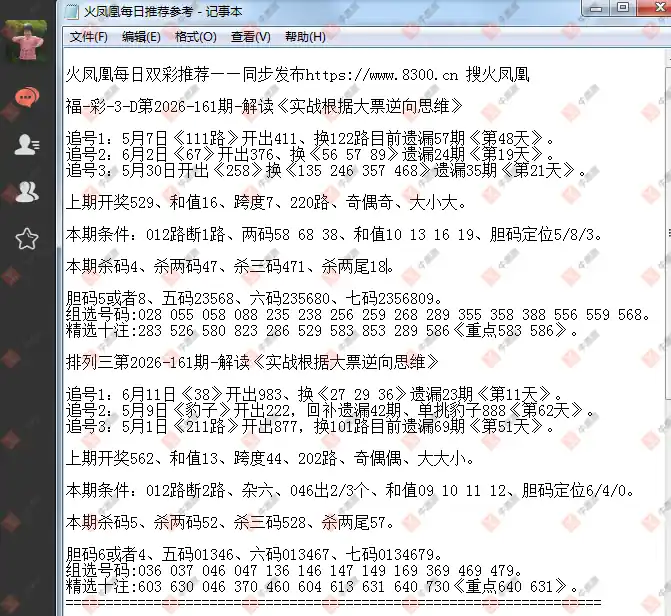Click the line 组选号码:036 037 046

tap(294, 571)
